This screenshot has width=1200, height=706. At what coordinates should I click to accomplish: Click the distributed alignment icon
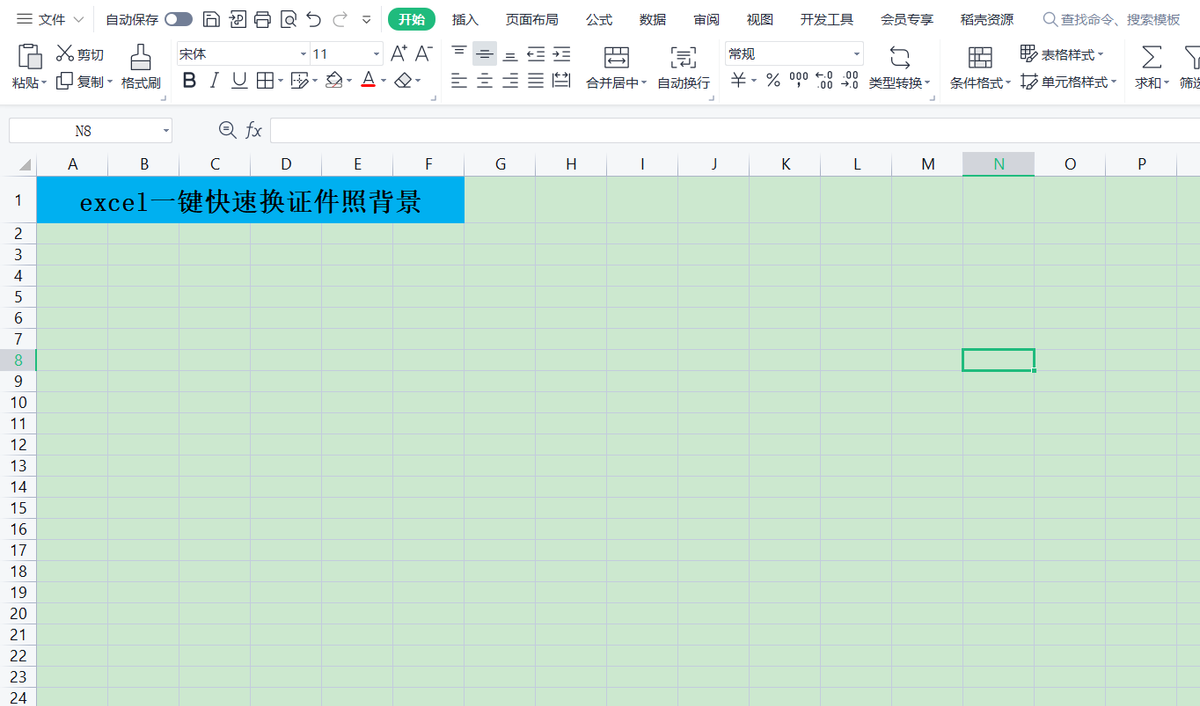tap(562, 81)
